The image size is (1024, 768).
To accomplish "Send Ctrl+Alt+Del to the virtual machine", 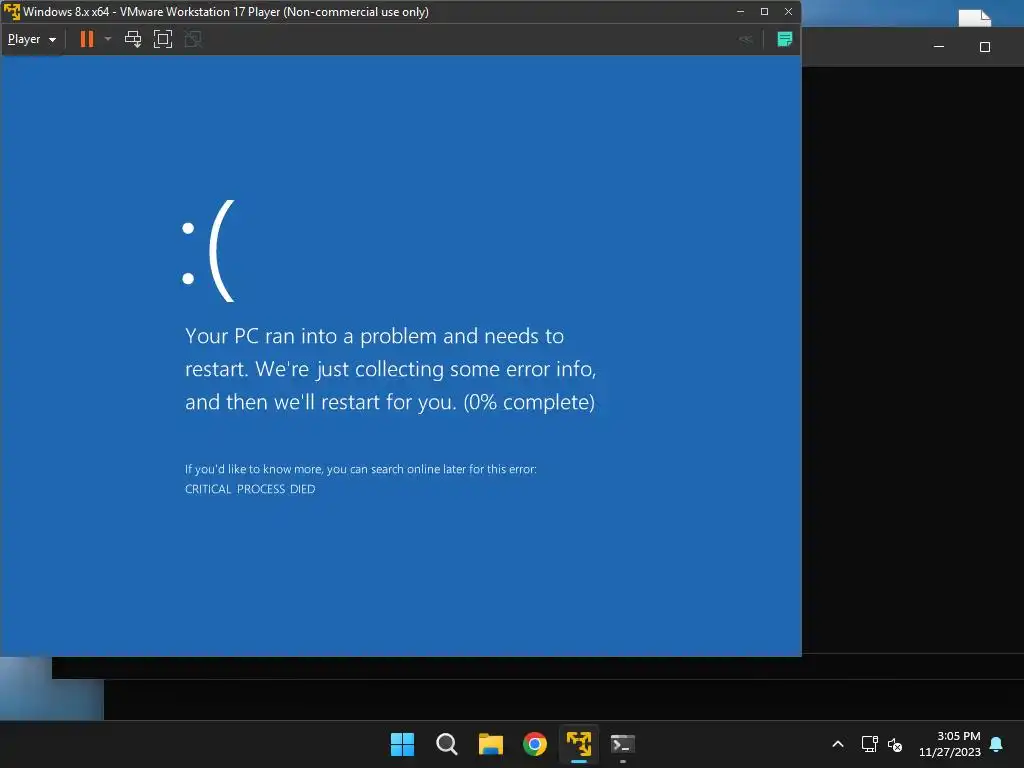I will pyautogui.click(x=133, y=39).
